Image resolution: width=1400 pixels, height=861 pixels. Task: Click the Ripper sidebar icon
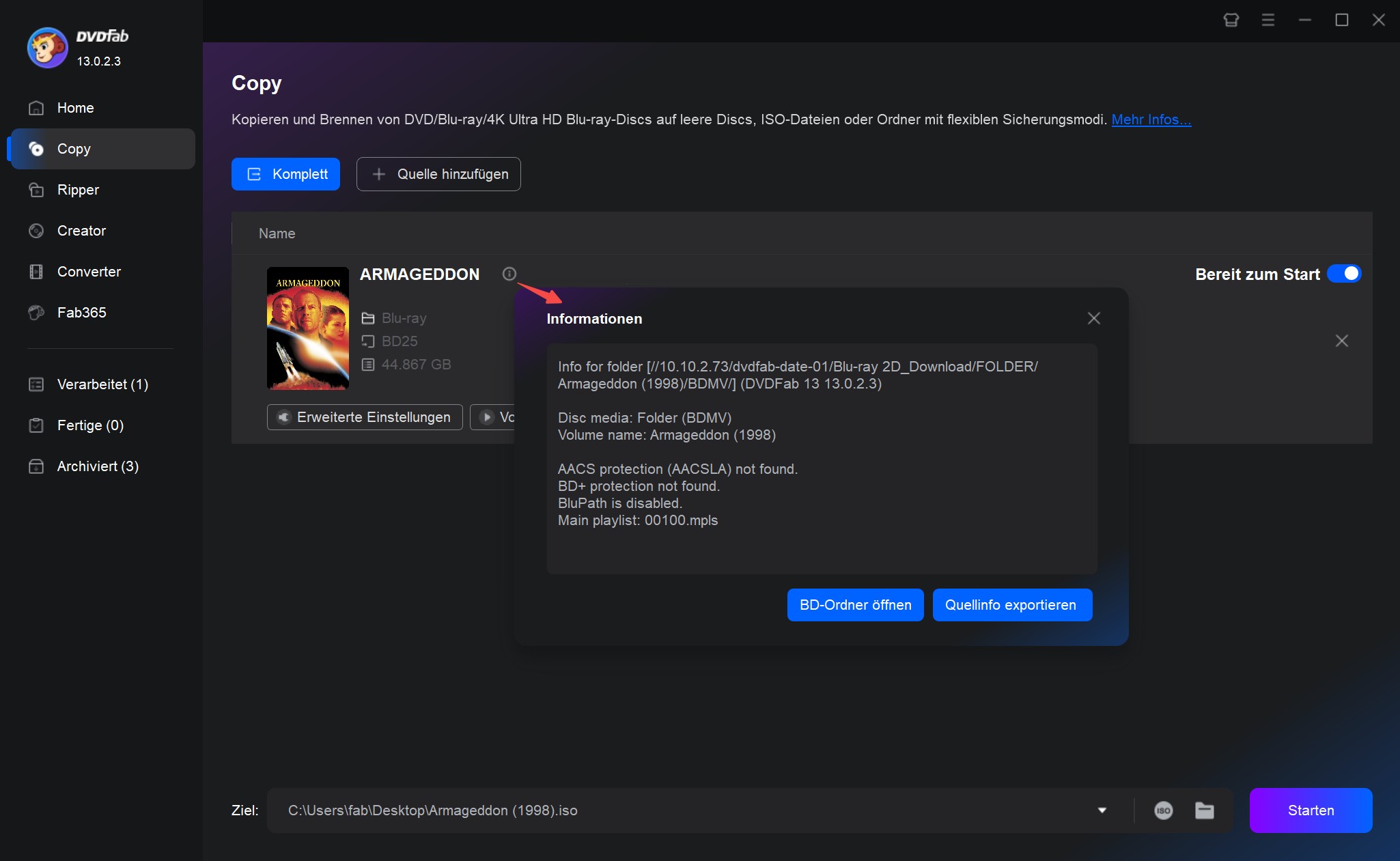36,190
